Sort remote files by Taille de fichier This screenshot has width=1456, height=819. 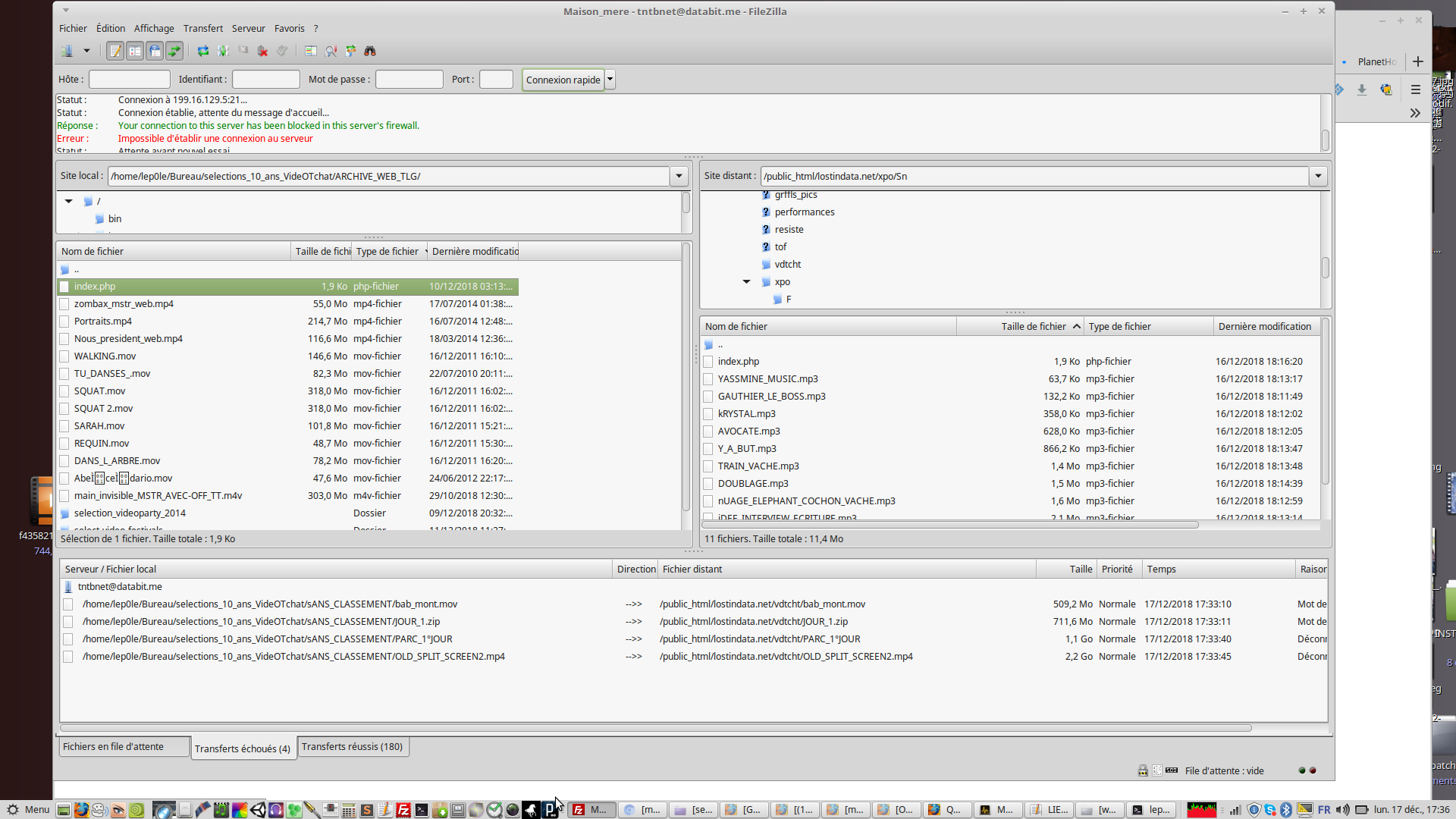point(1033,327)
